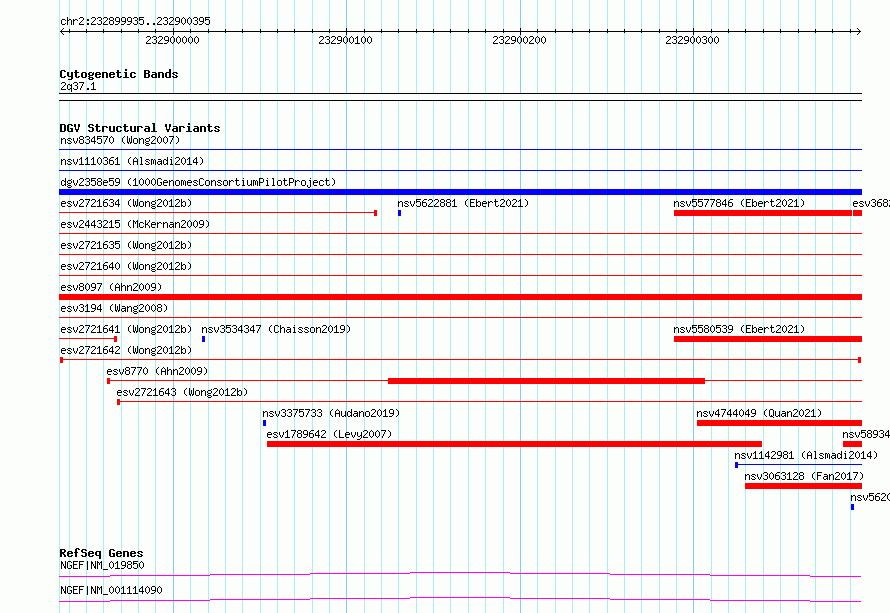Open the esv2721643 (Wong2012b) label

click(182, 392)
